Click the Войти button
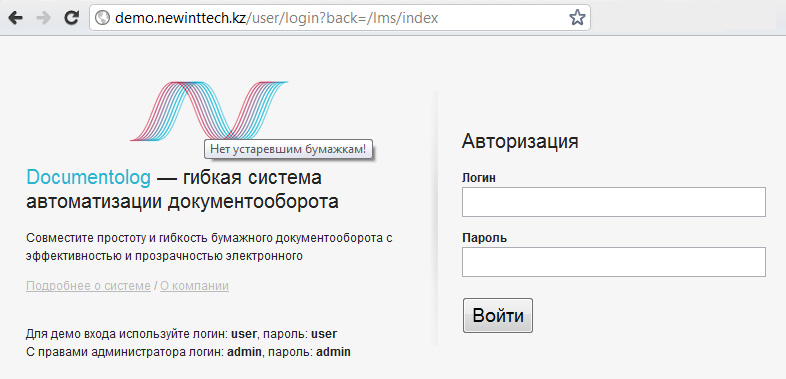 (x=498, y=316)
